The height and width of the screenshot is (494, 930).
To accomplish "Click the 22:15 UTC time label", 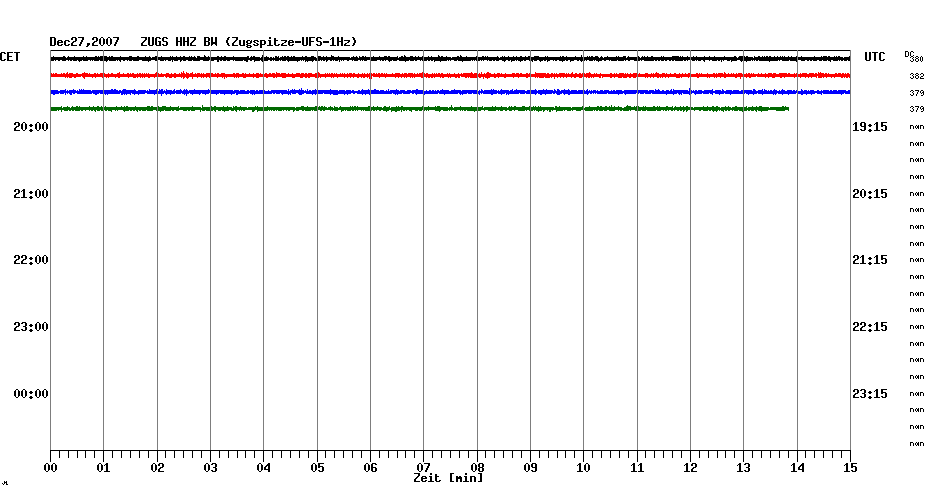I will point(870,327).
